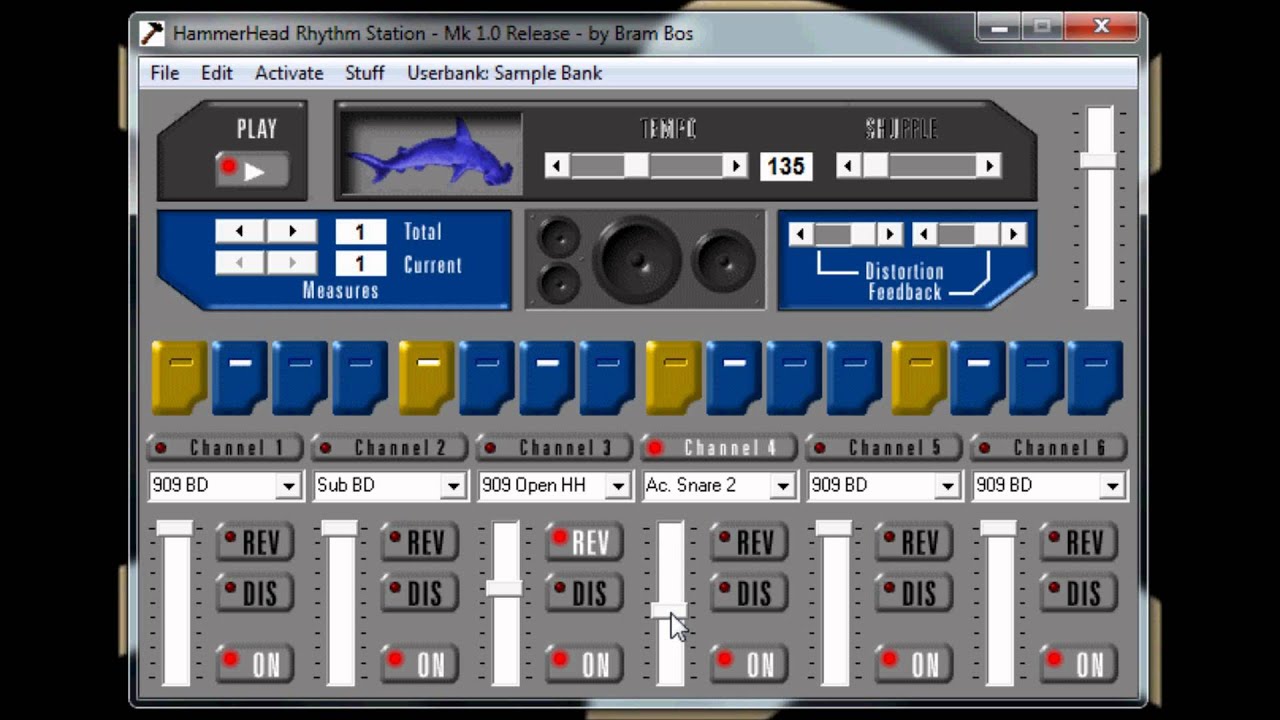Open the Ac. Snare 2 dropdown
Image resolution: width=1280 pixels, height=720 pixels.
(783, 486)
